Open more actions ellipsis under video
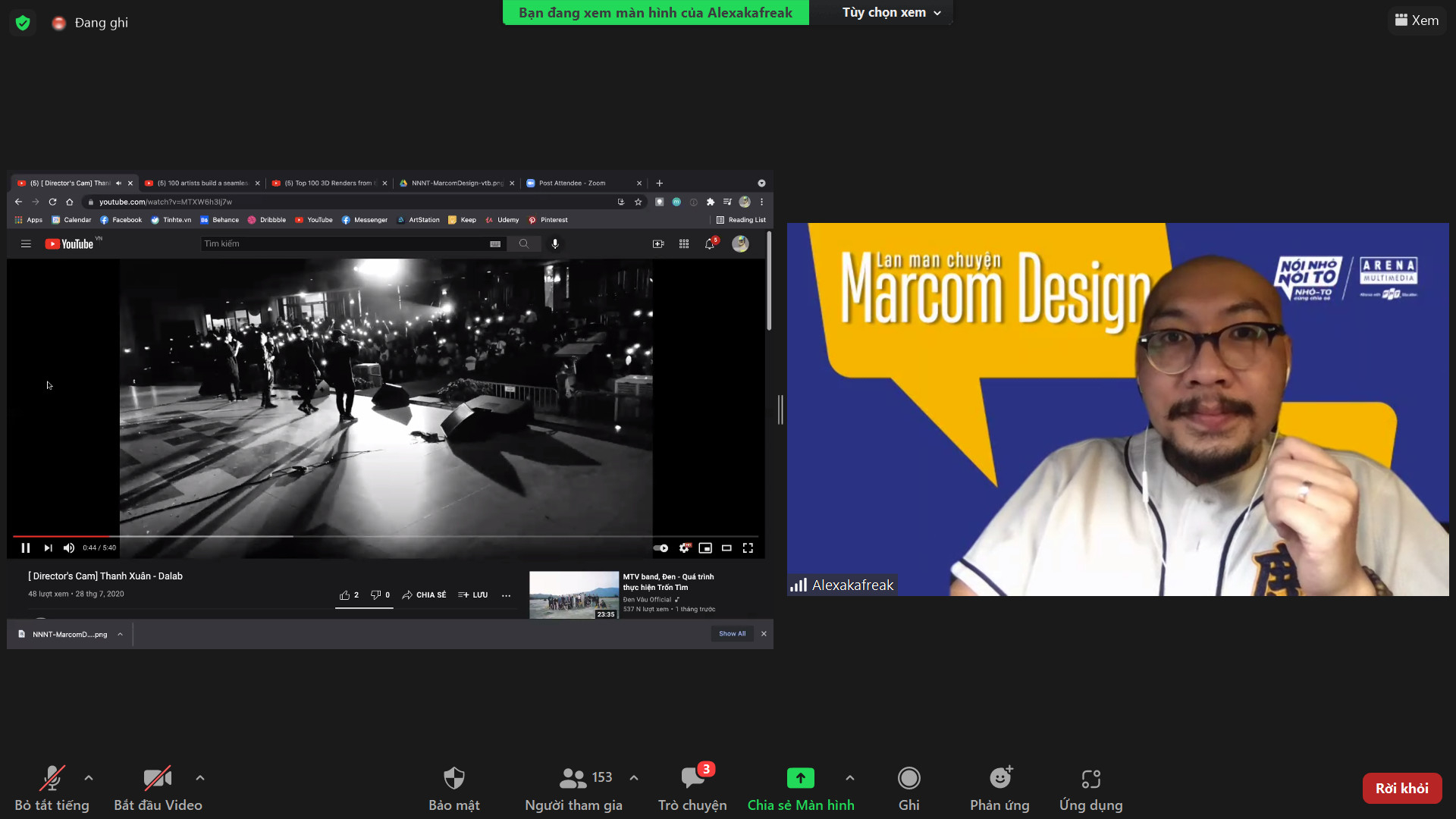This screenshot has height=819, width=1456. [506, 595]
